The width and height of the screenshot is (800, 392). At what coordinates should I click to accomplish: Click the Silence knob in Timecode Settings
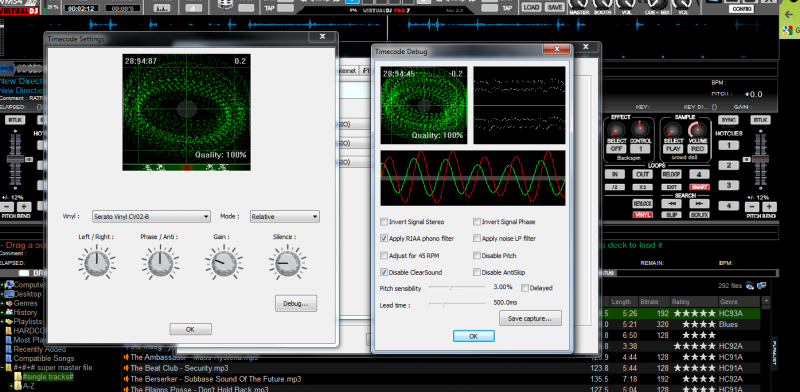pos(287,263)
